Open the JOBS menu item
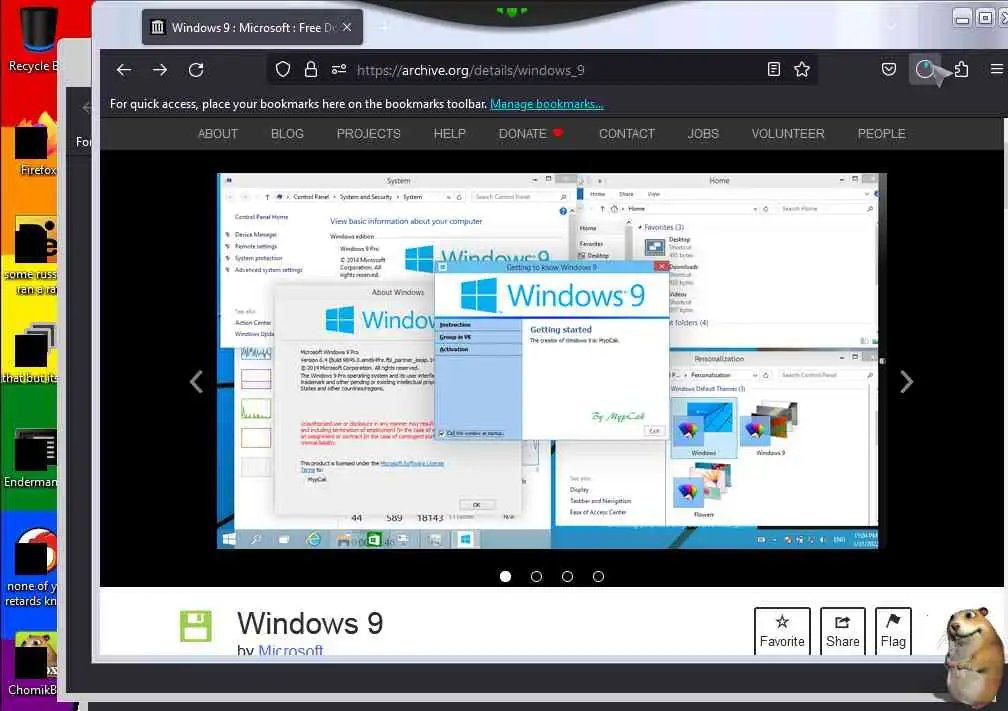 (703, 134)
